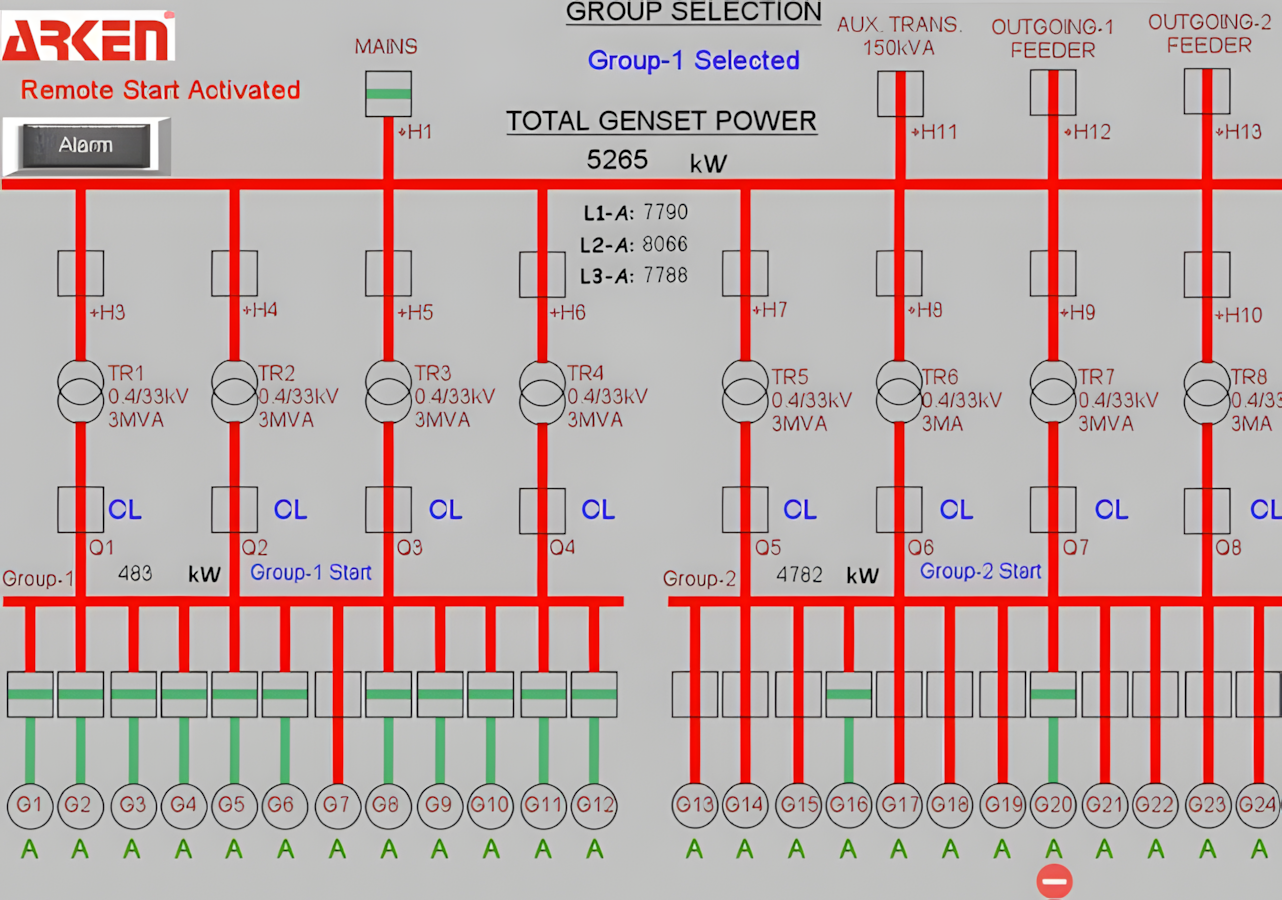The height and width of the screenshot is (900, 1282).
Task: Click the Alarm button
Action: coord(86,146)
